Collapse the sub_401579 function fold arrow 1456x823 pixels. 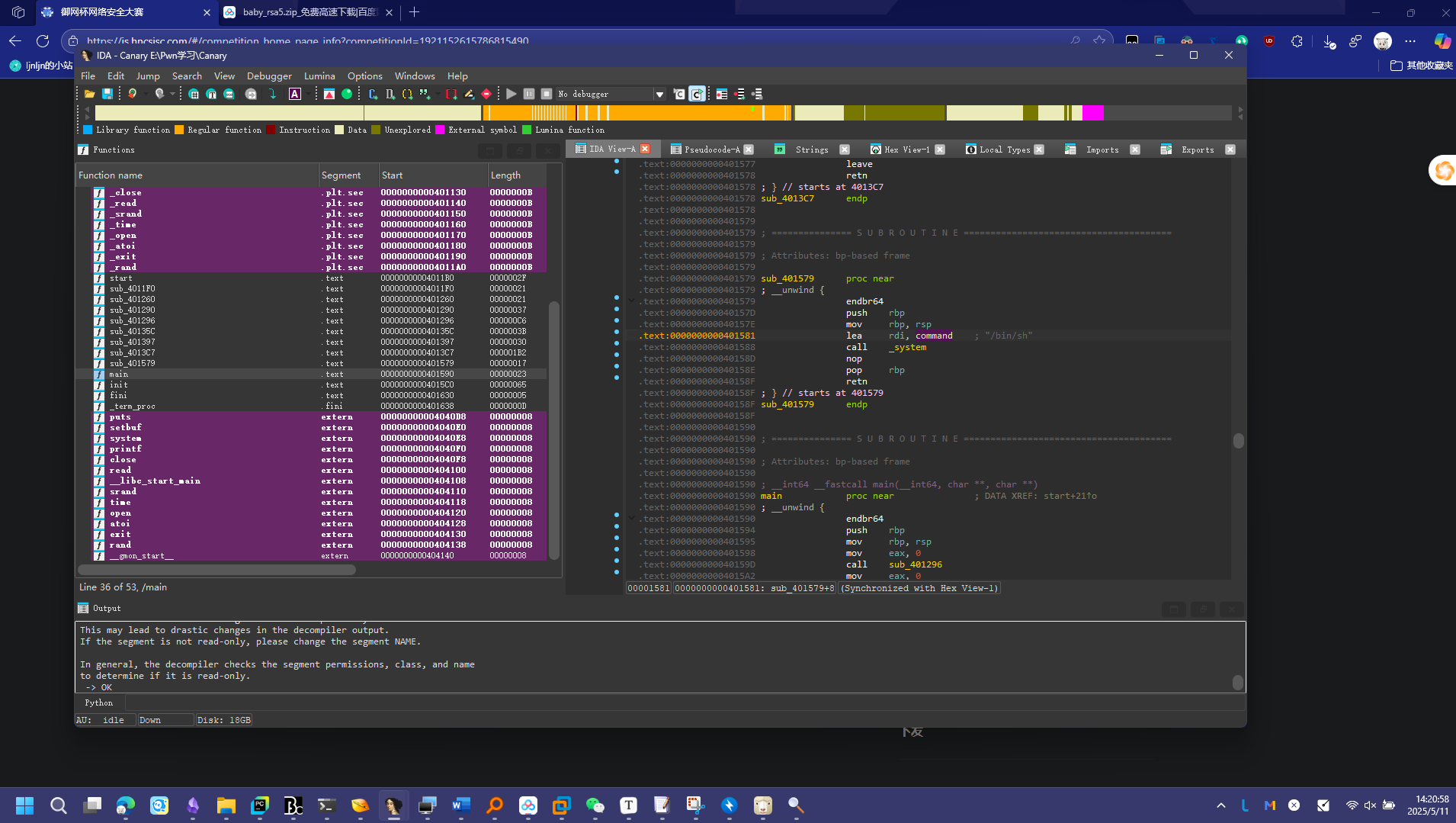click(631, 301)
